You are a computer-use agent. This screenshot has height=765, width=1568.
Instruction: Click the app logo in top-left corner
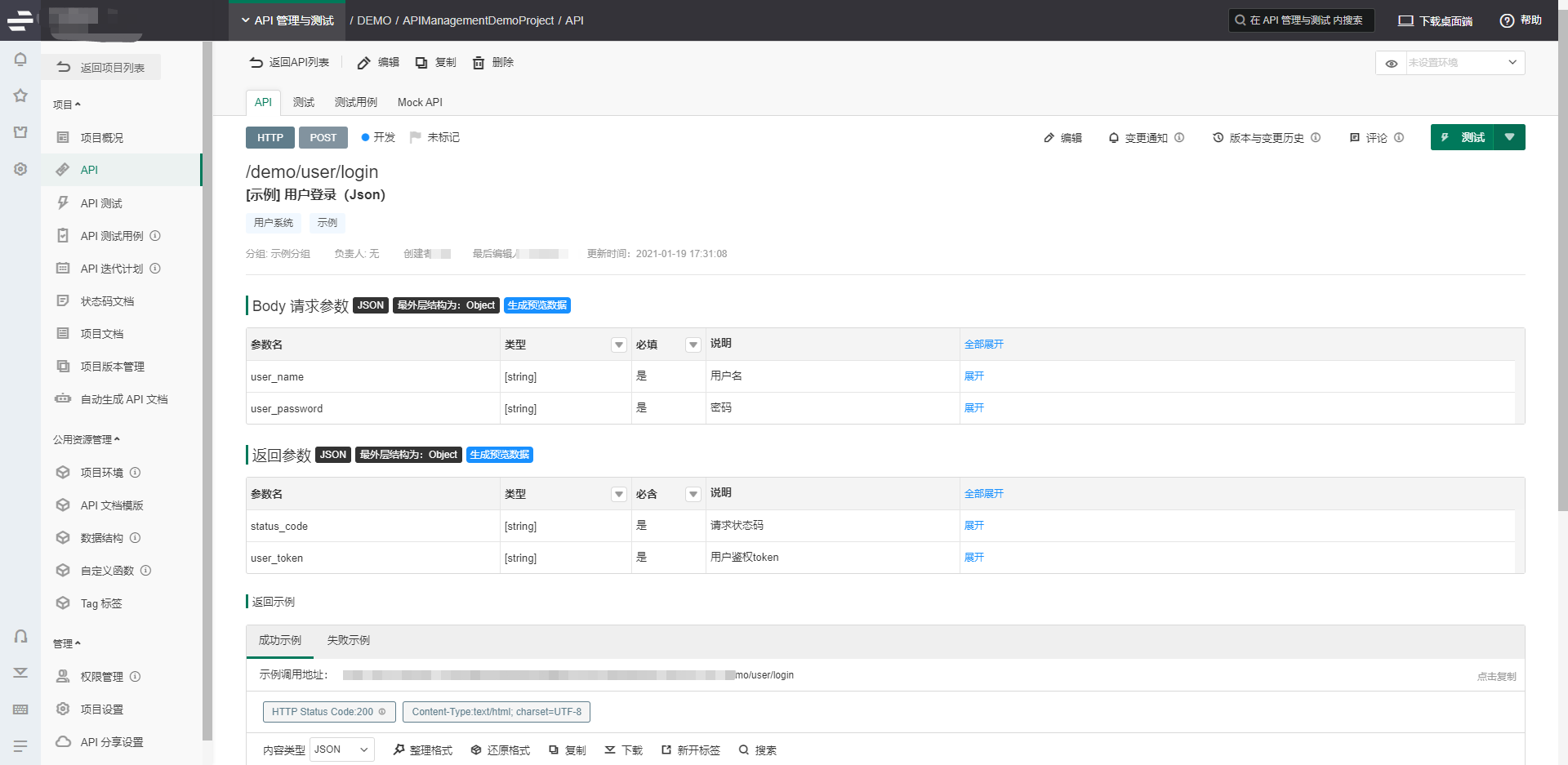(x=20, y=20)
